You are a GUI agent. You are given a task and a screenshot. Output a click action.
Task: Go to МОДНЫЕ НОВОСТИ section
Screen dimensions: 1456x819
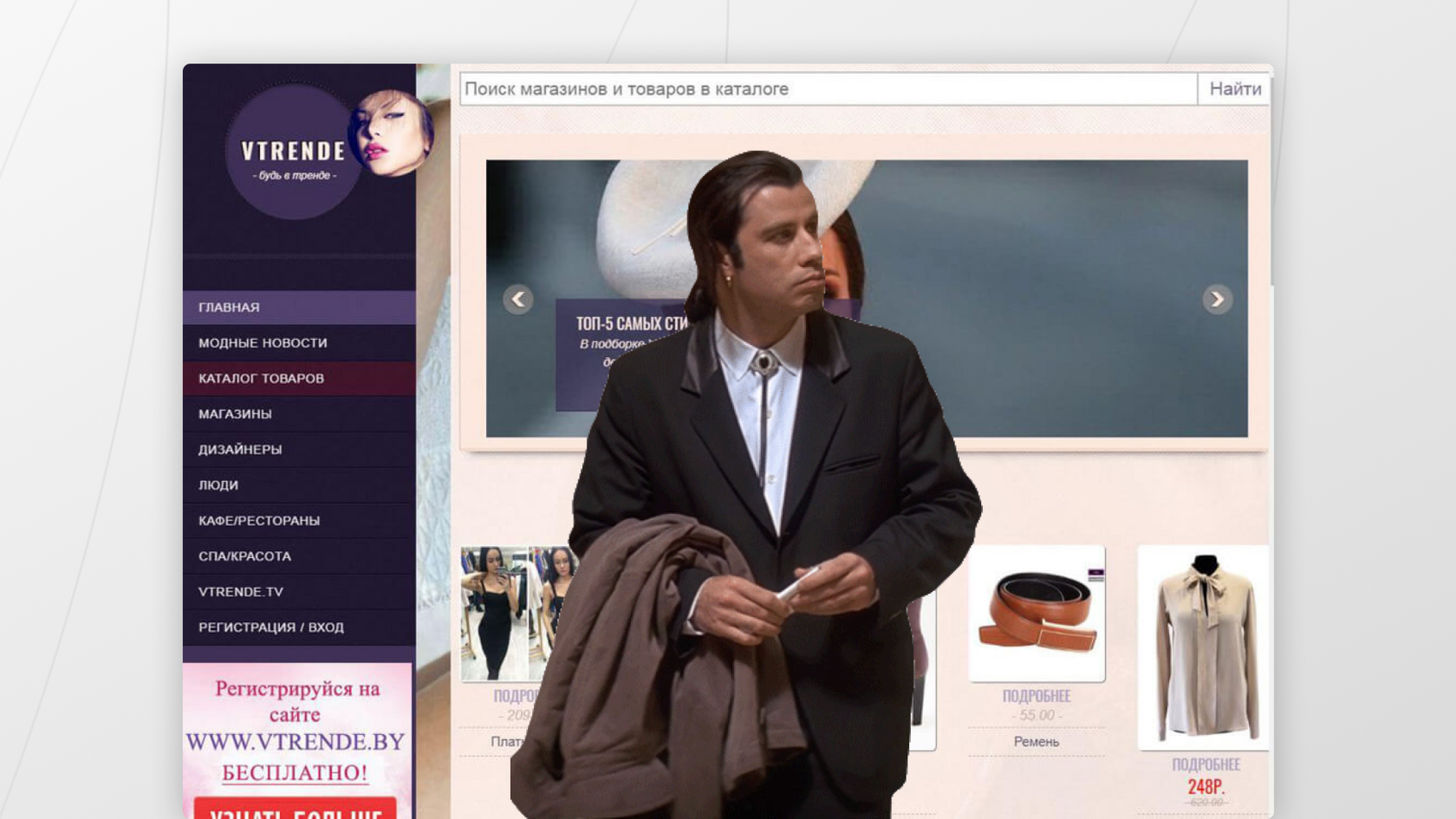299,343
